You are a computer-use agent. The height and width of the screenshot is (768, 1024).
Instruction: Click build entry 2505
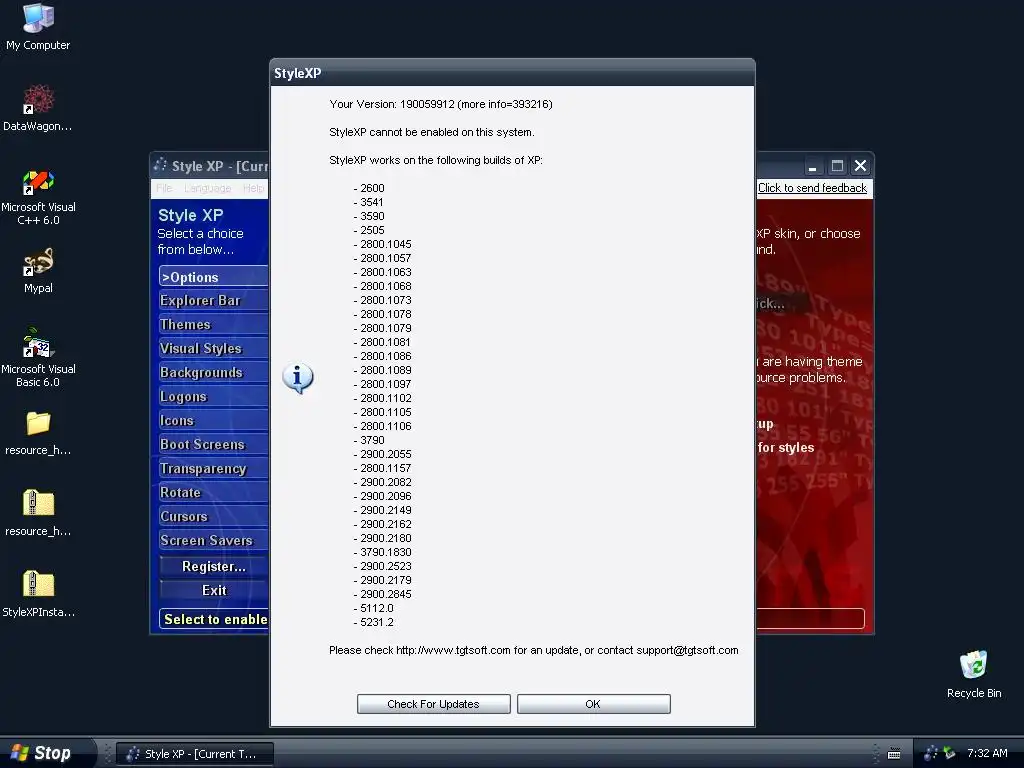[x=369, y=230]
